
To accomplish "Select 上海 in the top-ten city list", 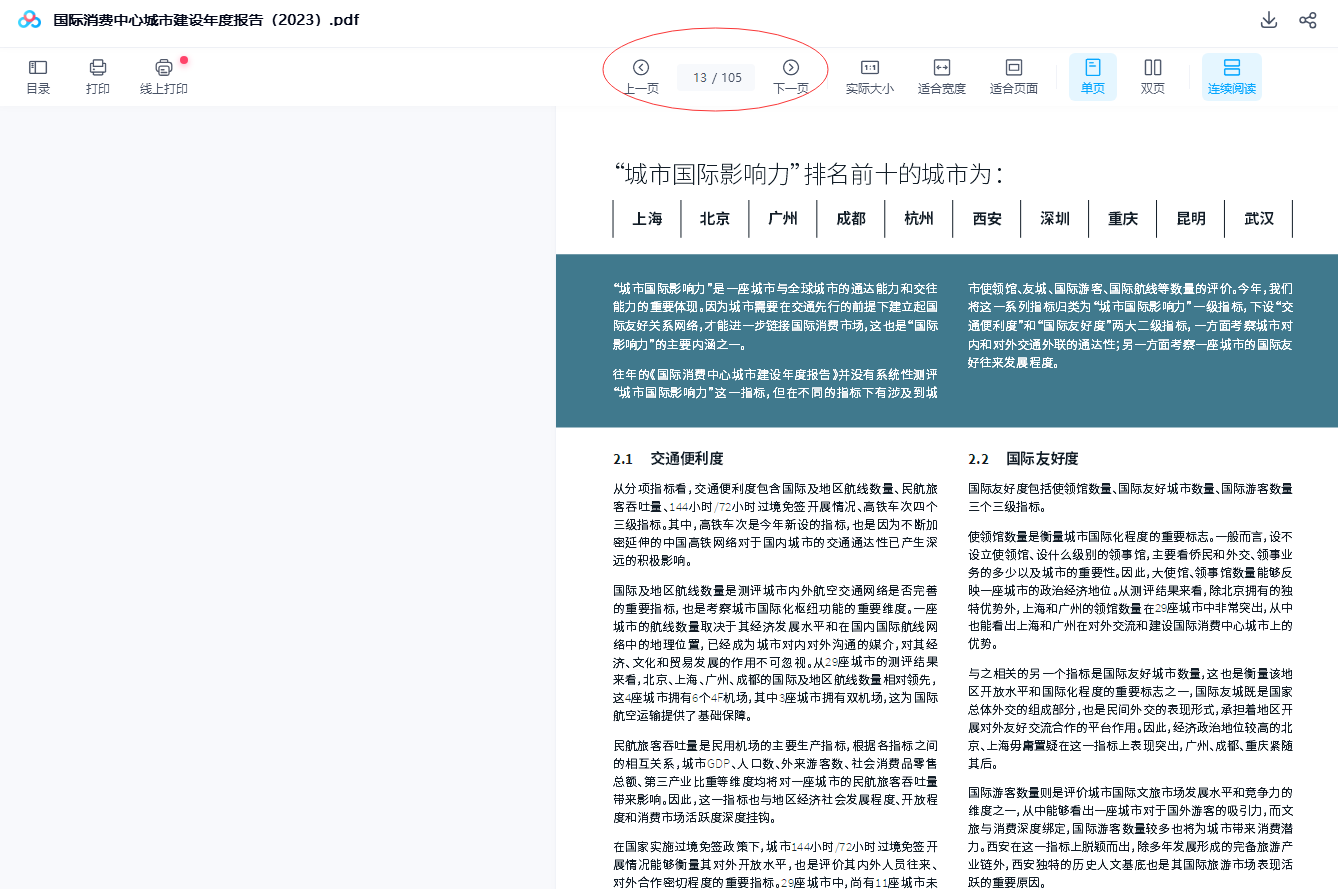I will pyautogui.click(x=647, y=218).
